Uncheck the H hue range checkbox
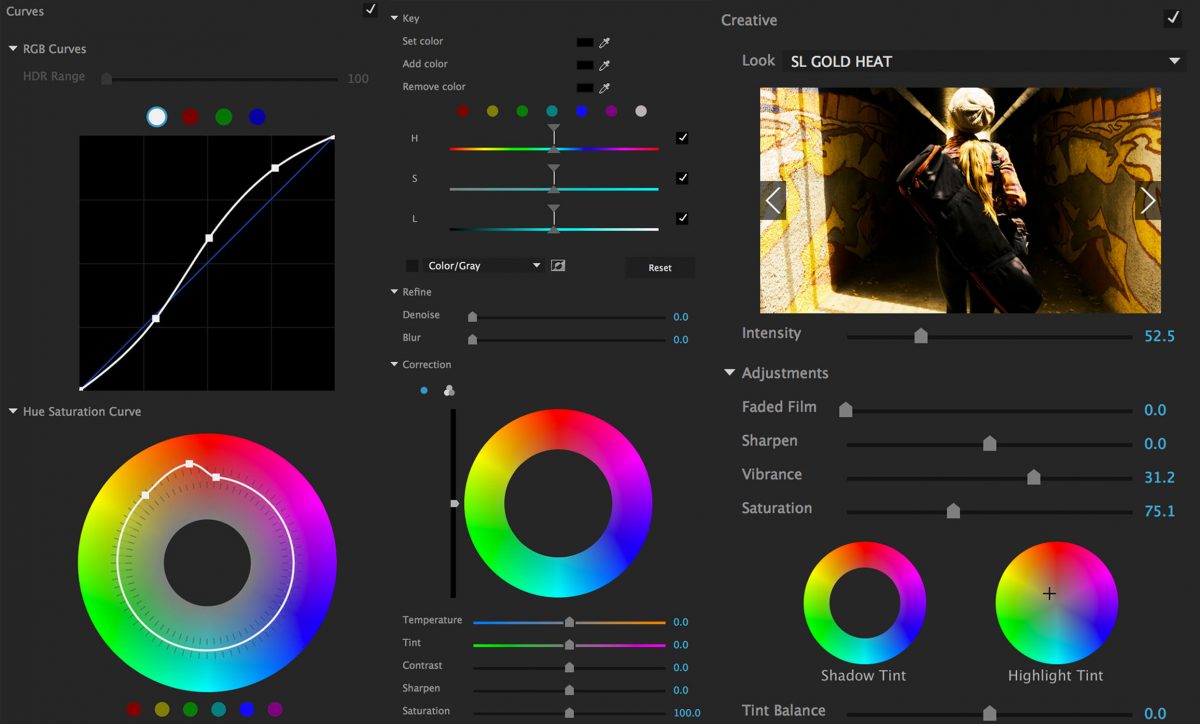1200x724 pixels. (682, 138)
